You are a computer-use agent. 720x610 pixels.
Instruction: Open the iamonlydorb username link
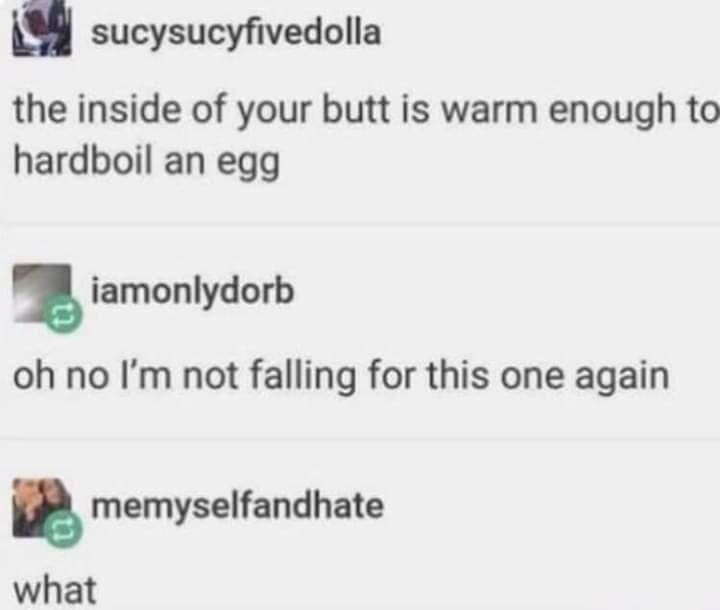pyautogui.click(x=193, y=292)
